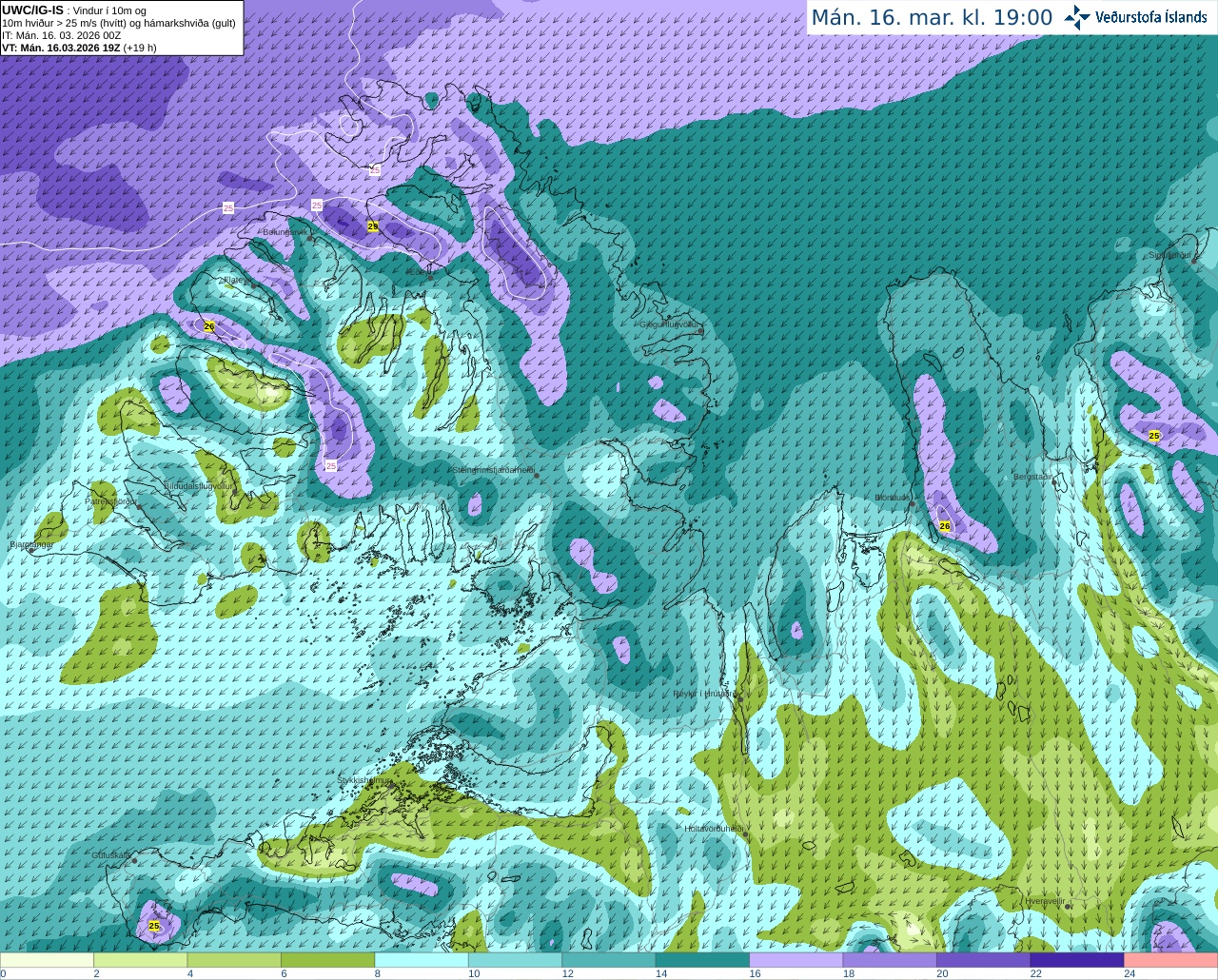Viewport: 1218px width, 980px height.
Task: Click the Flateyri station label
Action: [236, 281]
